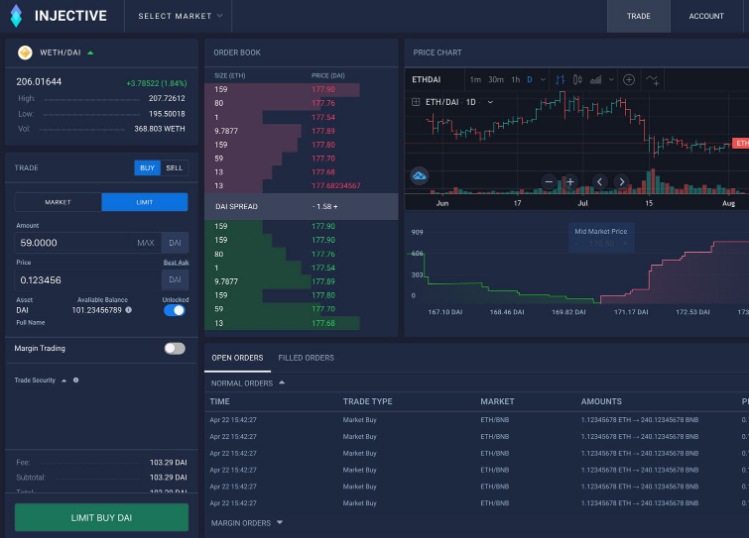The width and height of the screenshot is (749, 538).
Task: Select the 177.68234567 ask price row
Action: click(301, 186)
